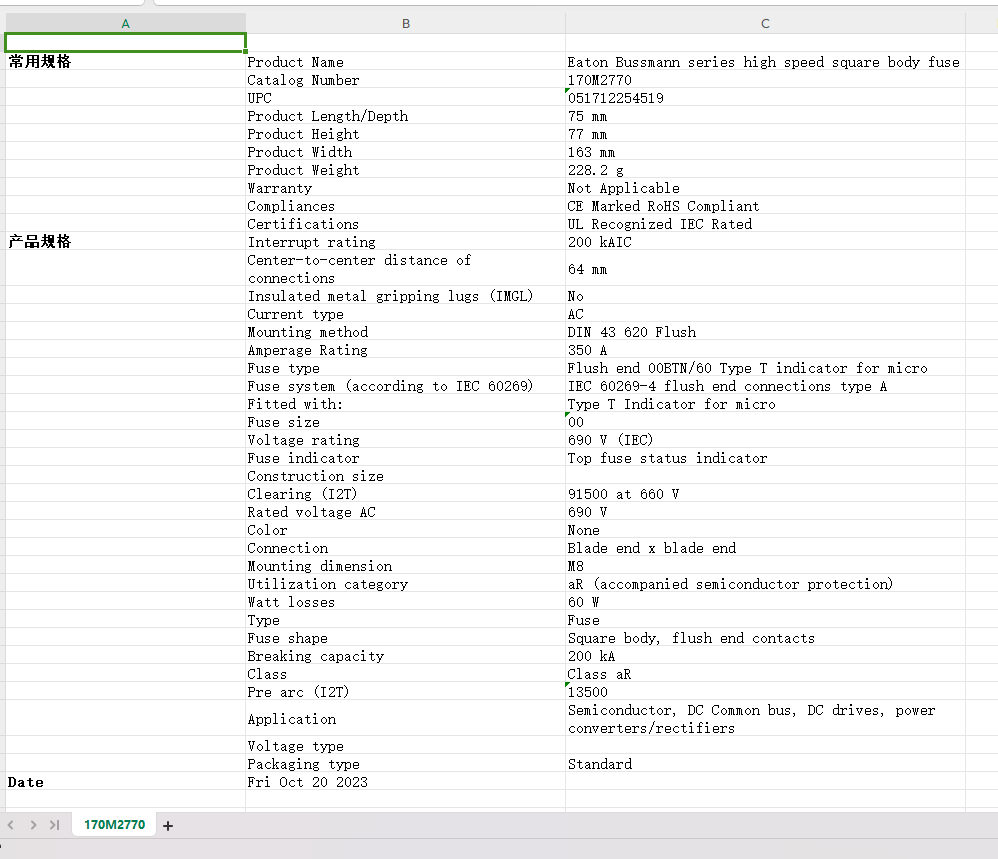
Task: Select cell 'Product Width'
Action: [405, 151]
